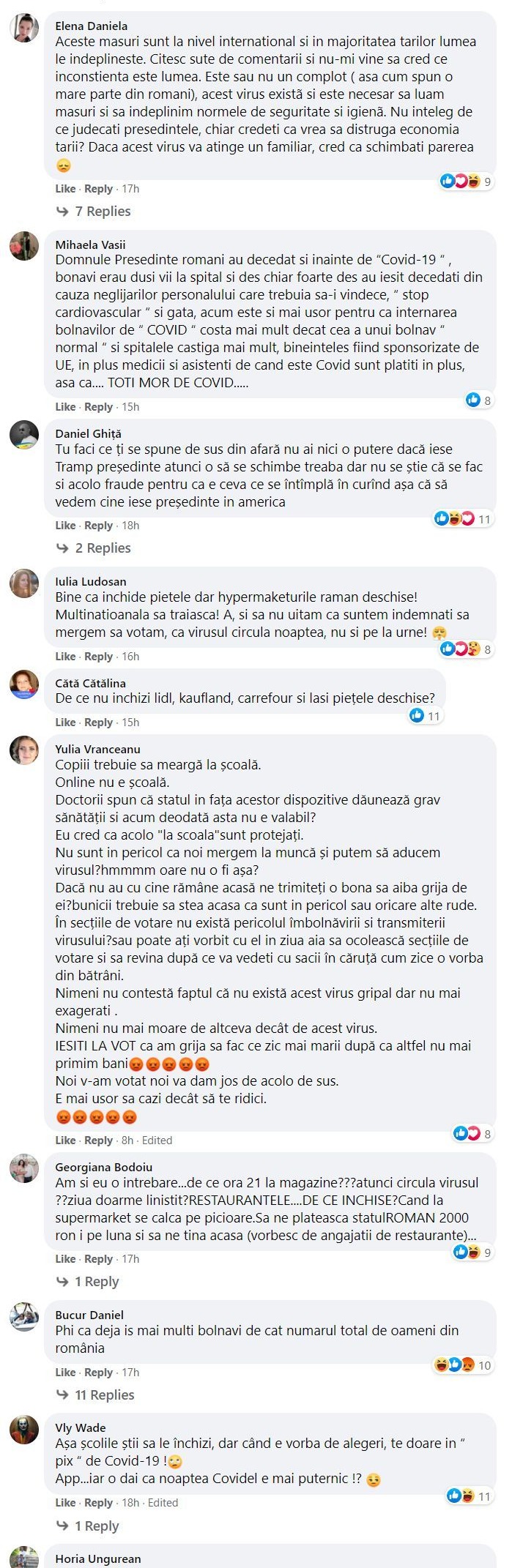The height and width of the screenshot is (1568, 512).
Task: Open reactions on Bucur Daniel's comment
Action: 453,1364
